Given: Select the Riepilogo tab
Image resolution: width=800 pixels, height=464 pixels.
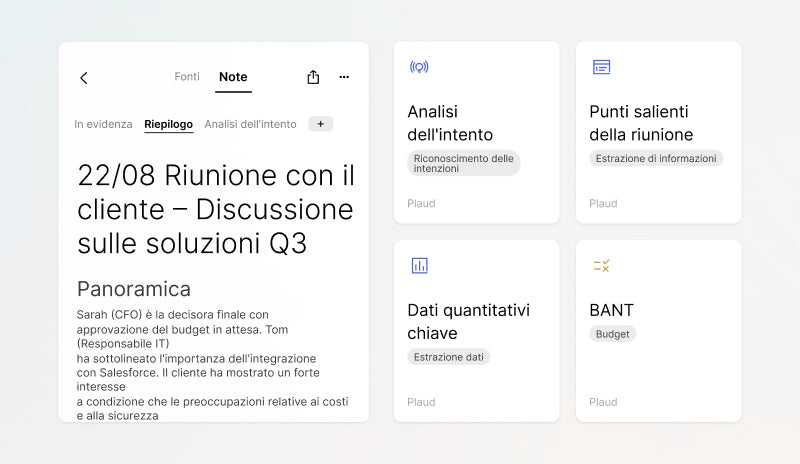Looking at the screenshot, I should 168,124.
